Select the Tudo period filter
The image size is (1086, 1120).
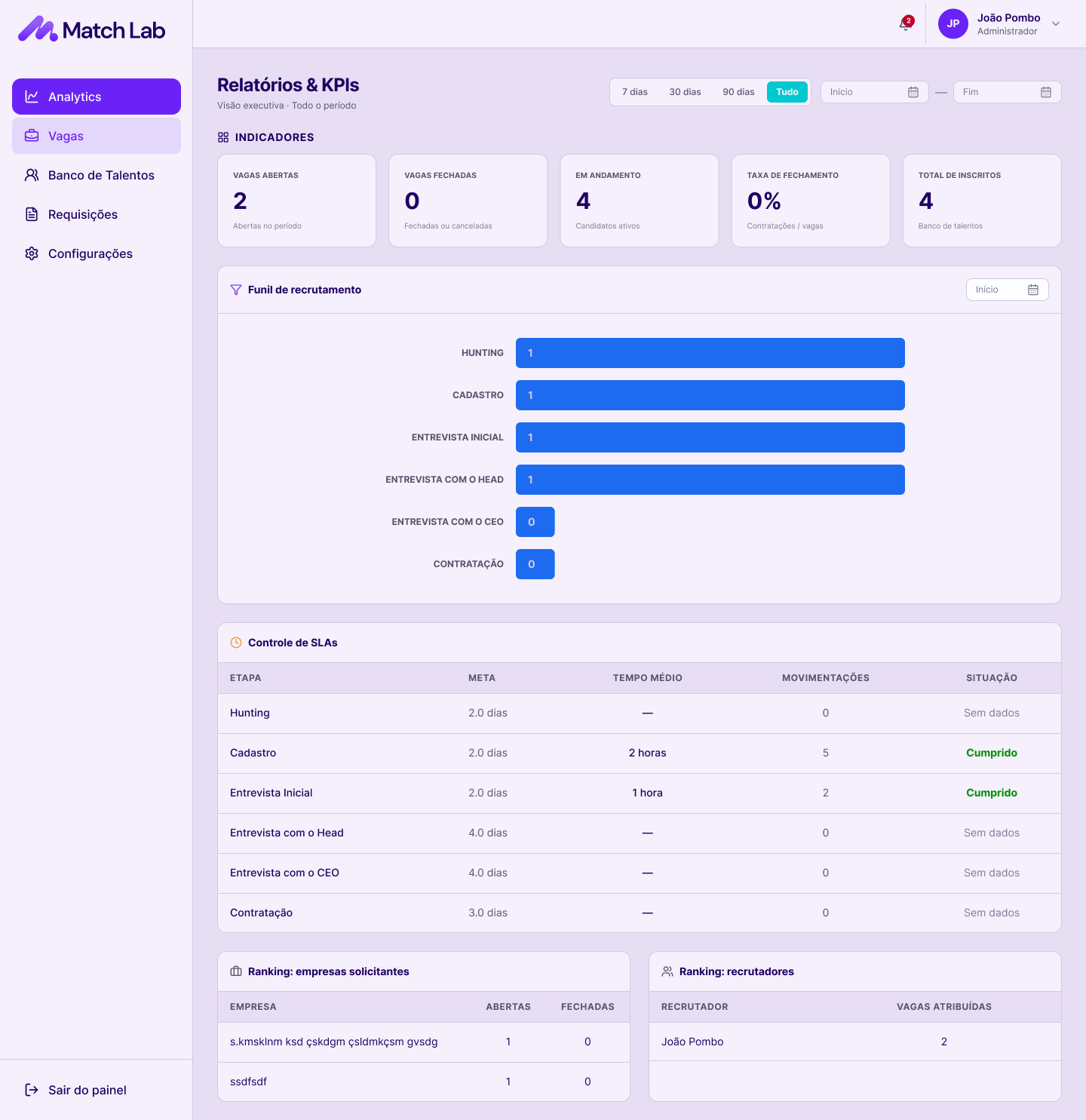787,92
